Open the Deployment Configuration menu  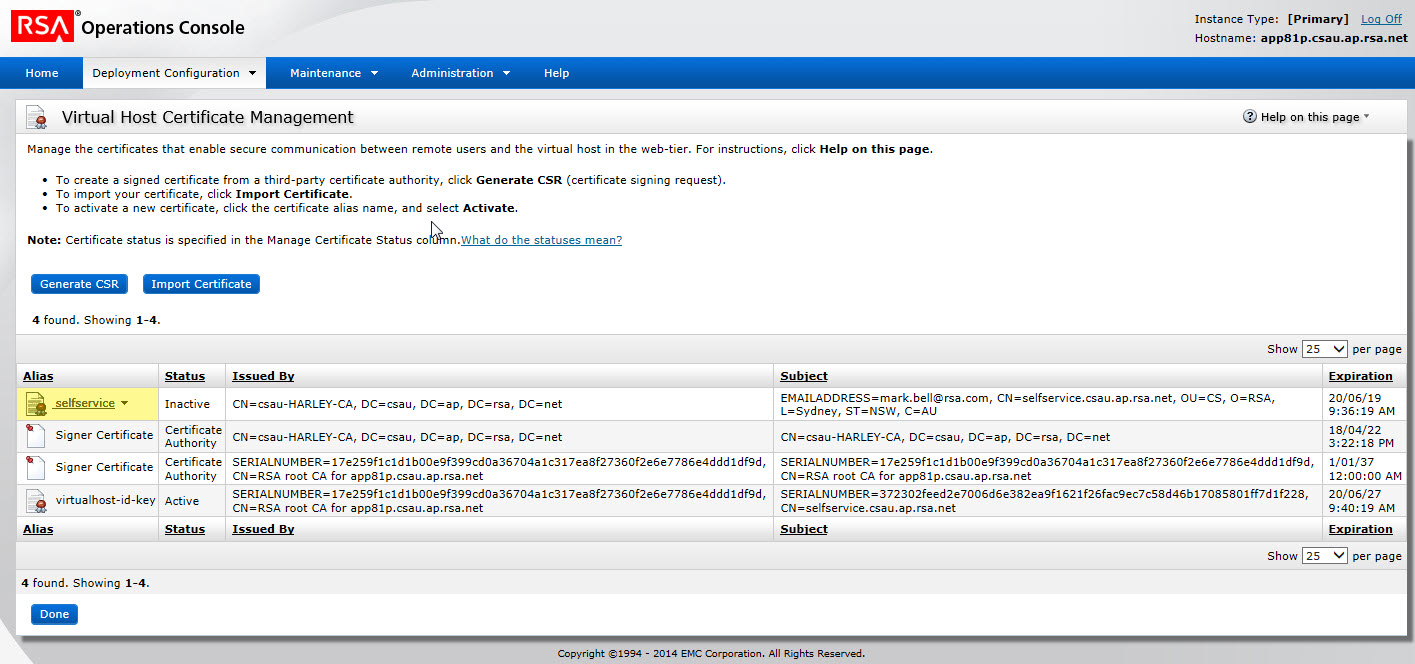(x=174, y=73)
